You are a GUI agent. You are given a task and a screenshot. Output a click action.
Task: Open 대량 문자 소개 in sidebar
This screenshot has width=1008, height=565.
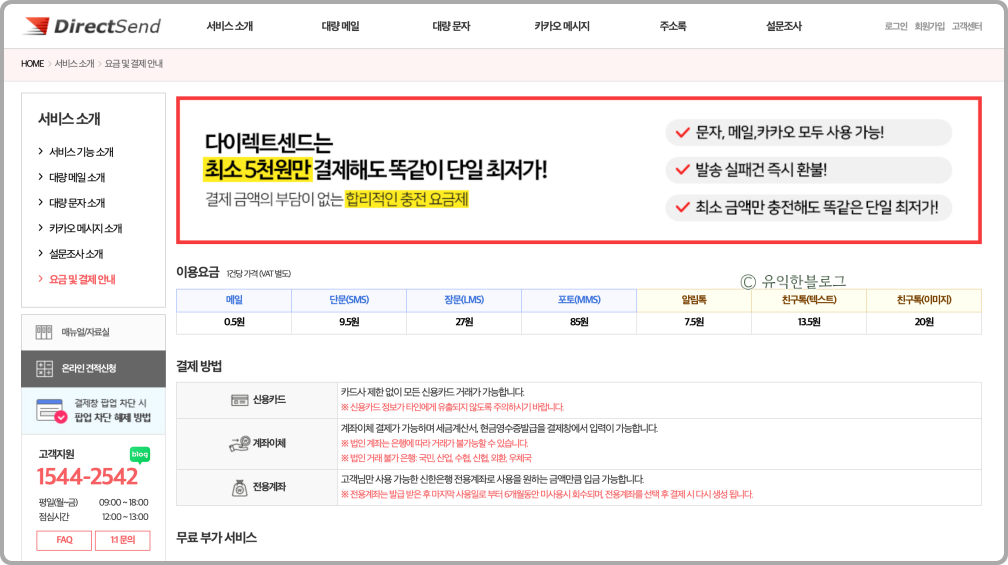(x=77, y=203)
